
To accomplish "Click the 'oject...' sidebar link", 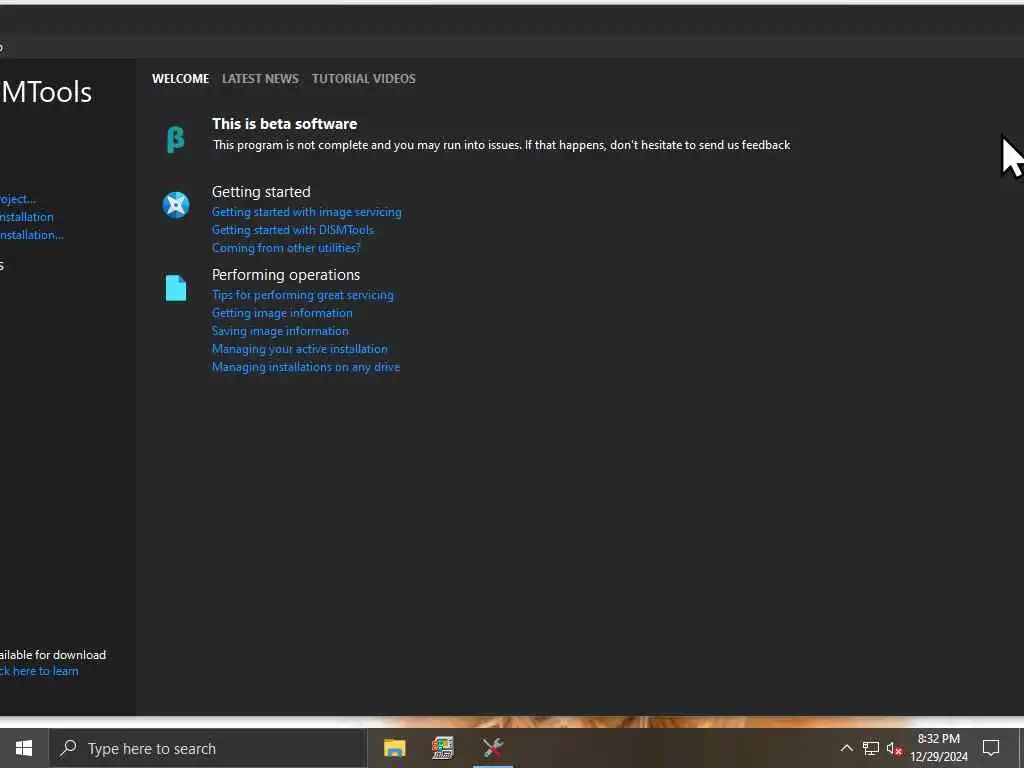I will coord(18,199).
